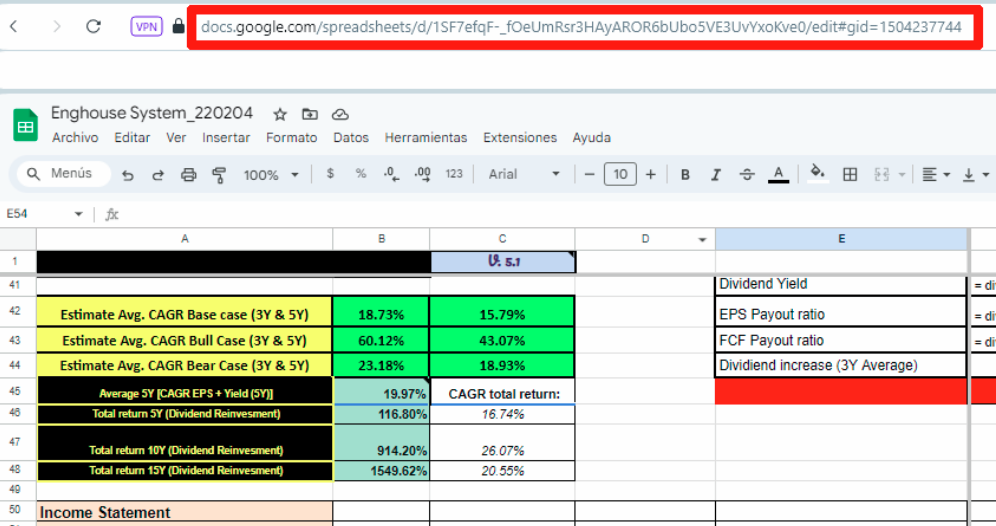The height and width of the screenshot is (526, 996).
Task: Apply currency format
Action: [x=330, y=173]
